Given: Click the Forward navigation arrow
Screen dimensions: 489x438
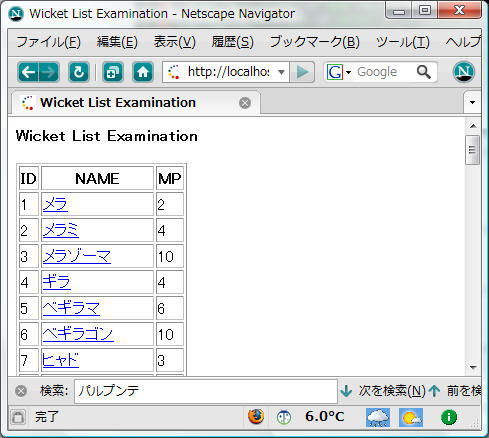Looking at the screenshot, I should pyautogui.click(x=49, y=72).
